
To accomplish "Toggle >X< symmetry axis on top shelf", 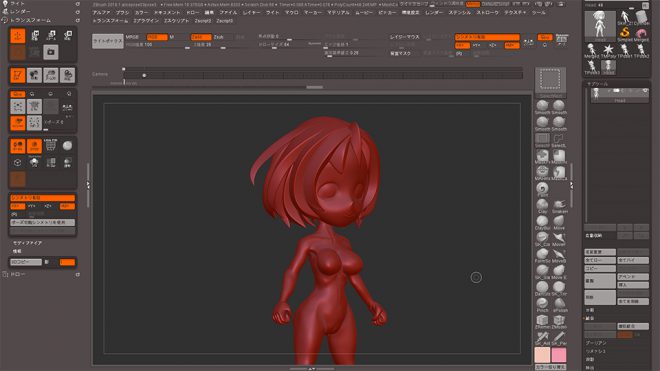I will tap(462, 45).
